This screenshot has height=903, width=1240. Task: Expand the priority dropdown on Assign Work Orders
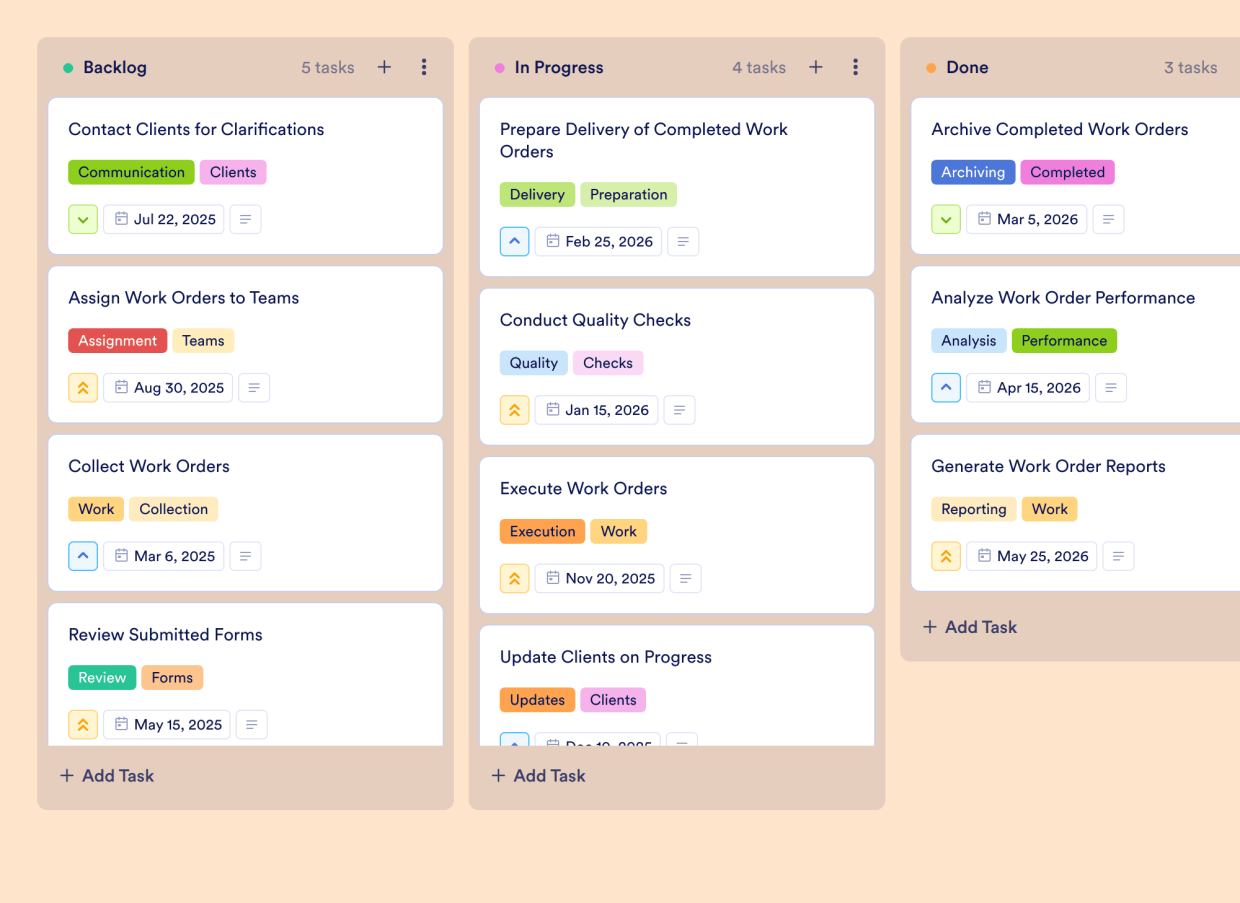[83, 387]
